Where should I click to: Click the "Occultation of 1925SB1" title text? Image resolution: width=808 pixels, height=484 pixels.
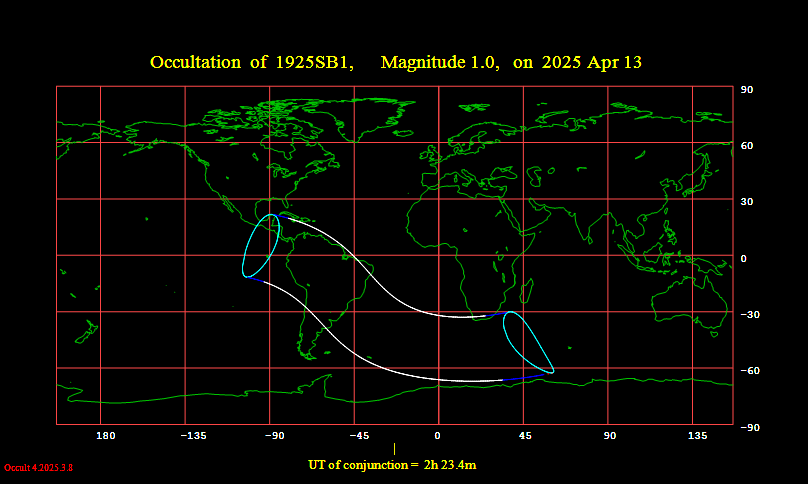click(250, 63)
